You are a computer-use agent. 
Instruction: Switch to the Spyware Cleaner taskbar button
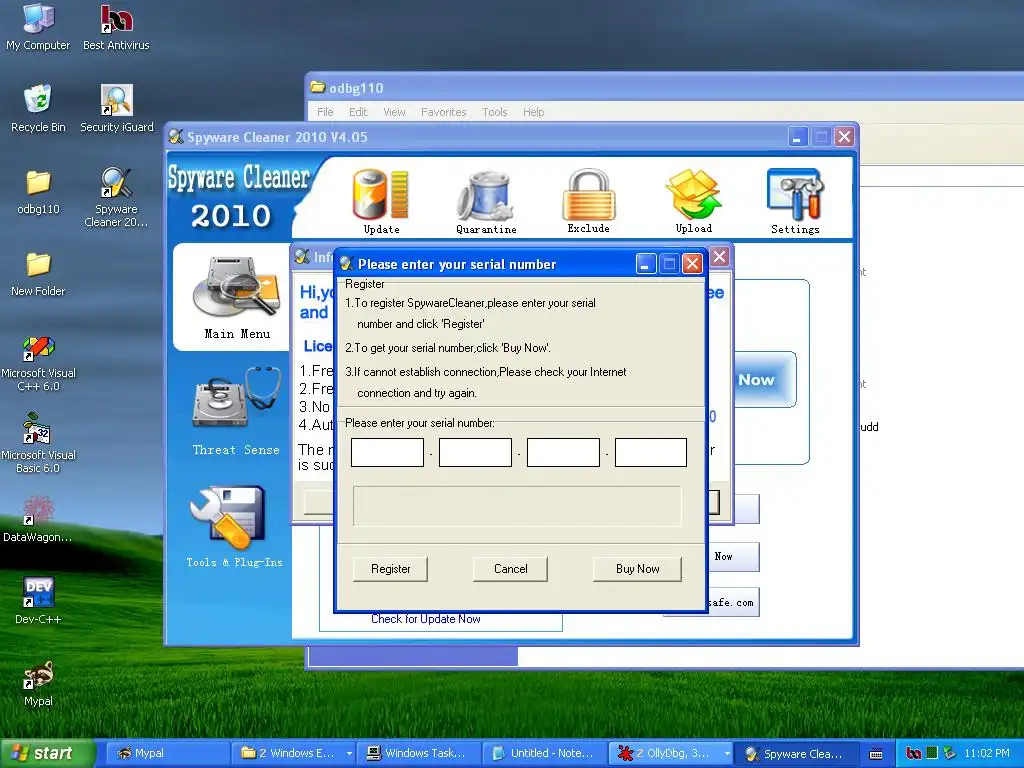coord(797,754)
